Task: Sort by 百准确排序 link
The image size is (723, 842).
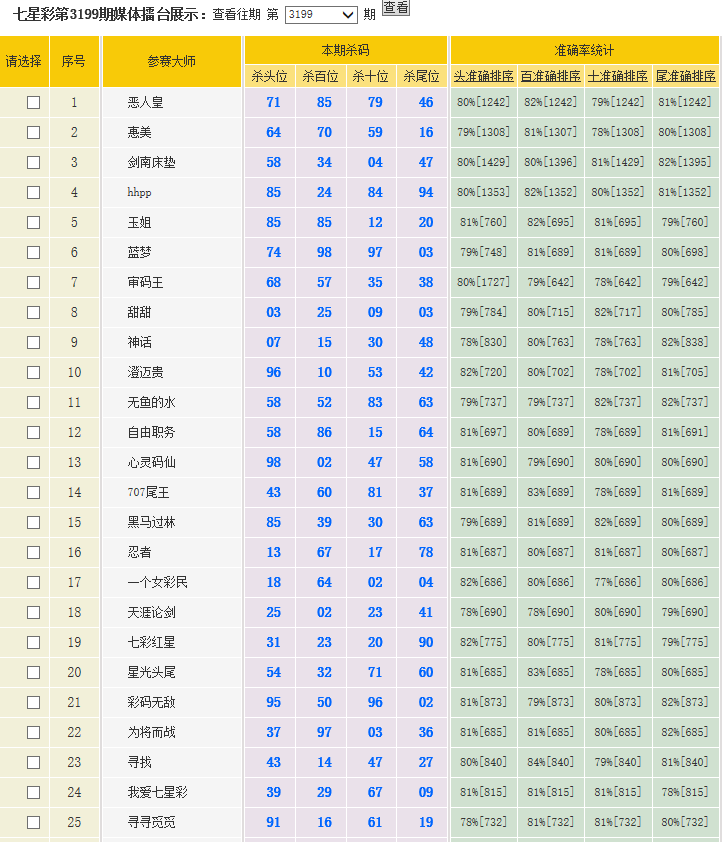Action: coord(551,76)
